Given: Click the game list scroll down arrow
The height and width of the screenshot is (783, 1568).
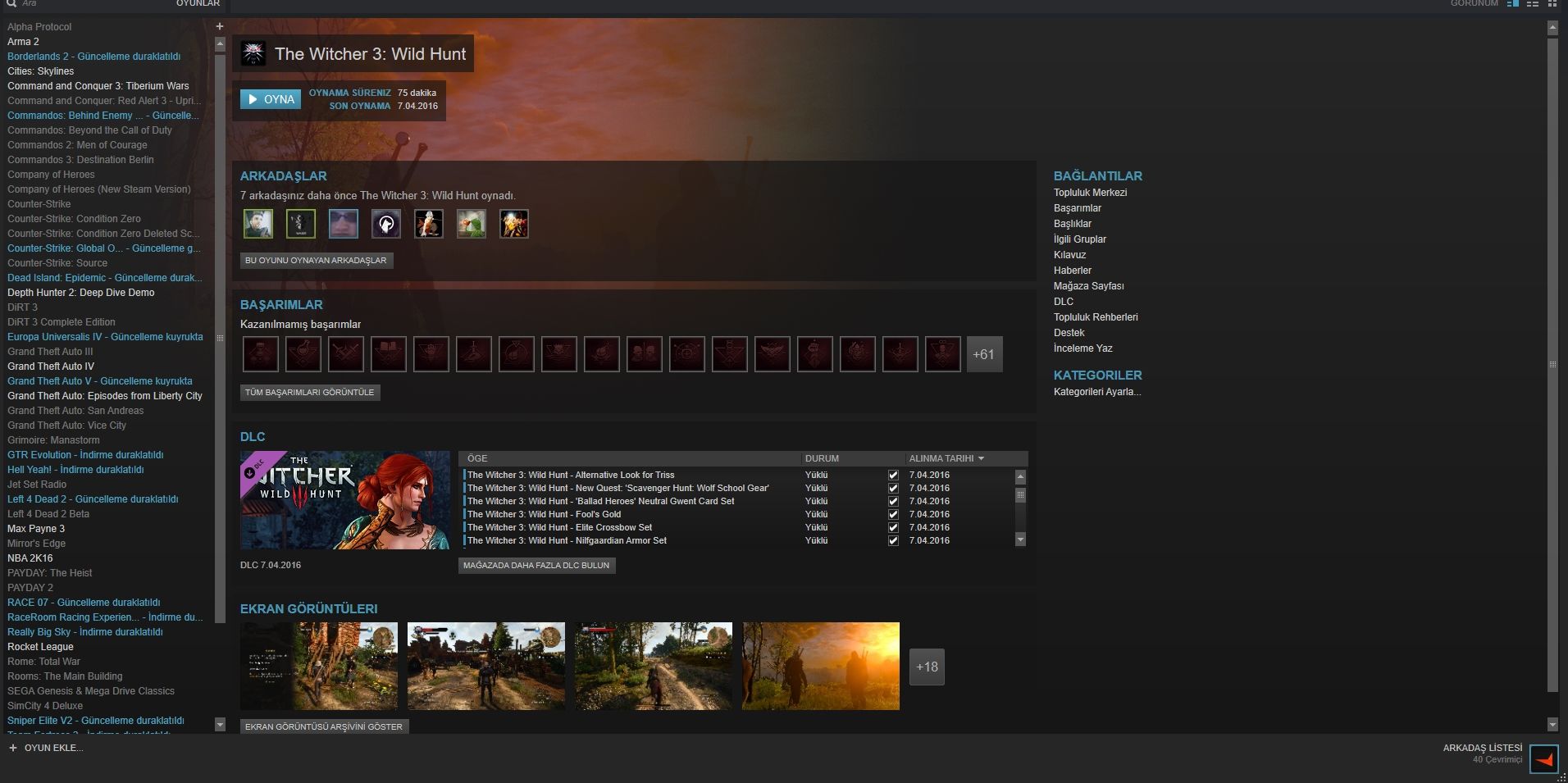Looking at the screenshot, I should tap(220, 725).
